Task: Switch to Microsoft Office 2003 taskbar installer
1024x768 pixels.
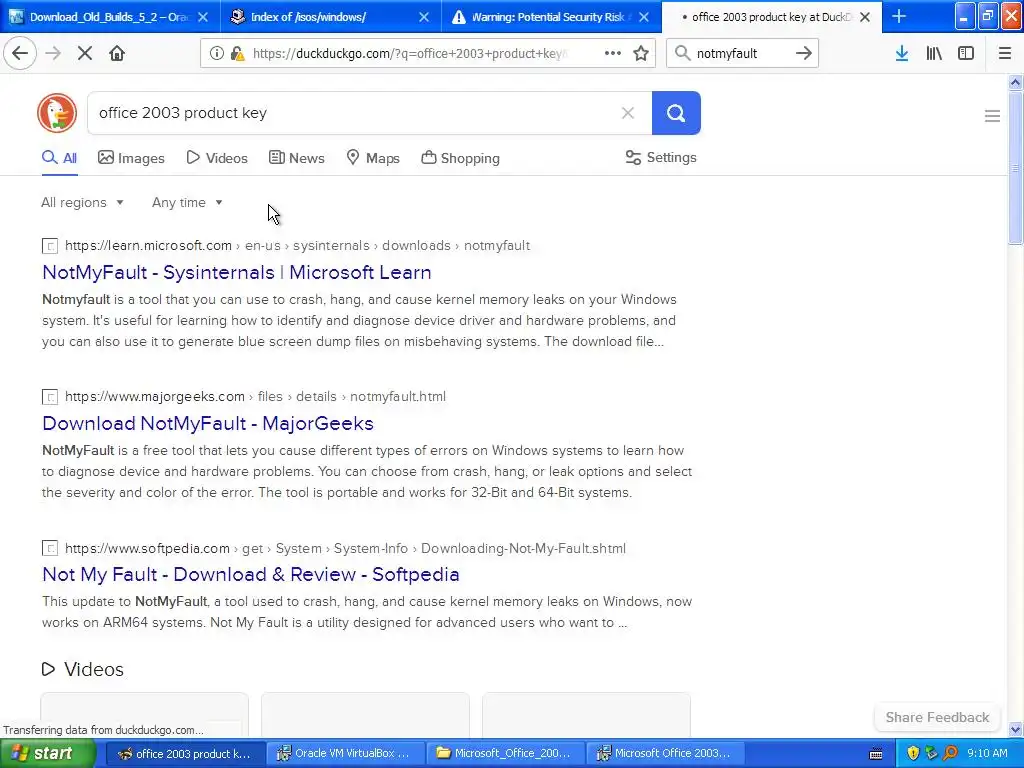Action: pos(664,753)
